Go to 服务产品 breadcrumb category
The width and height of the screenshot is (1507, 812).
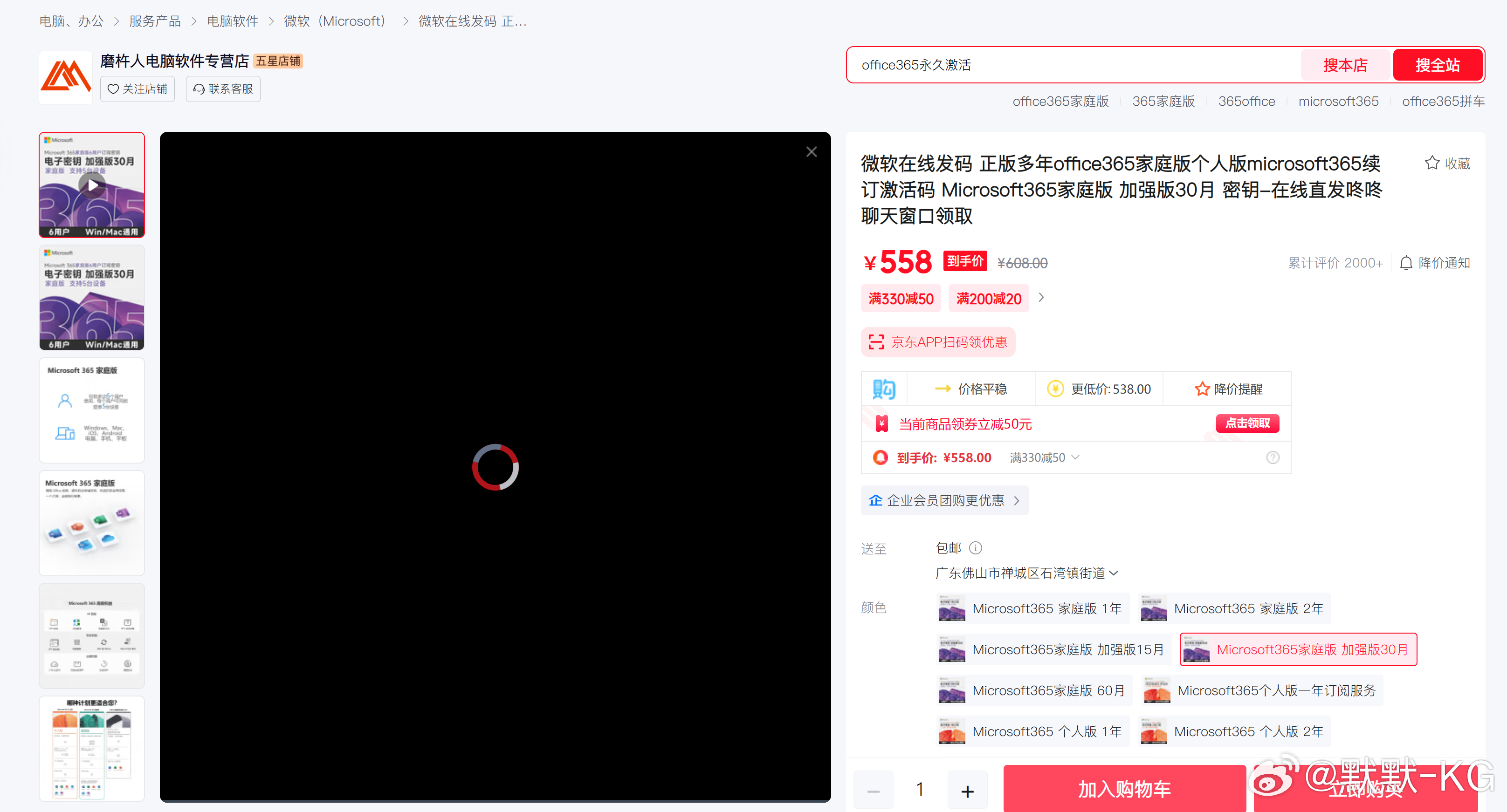point(155,21)
